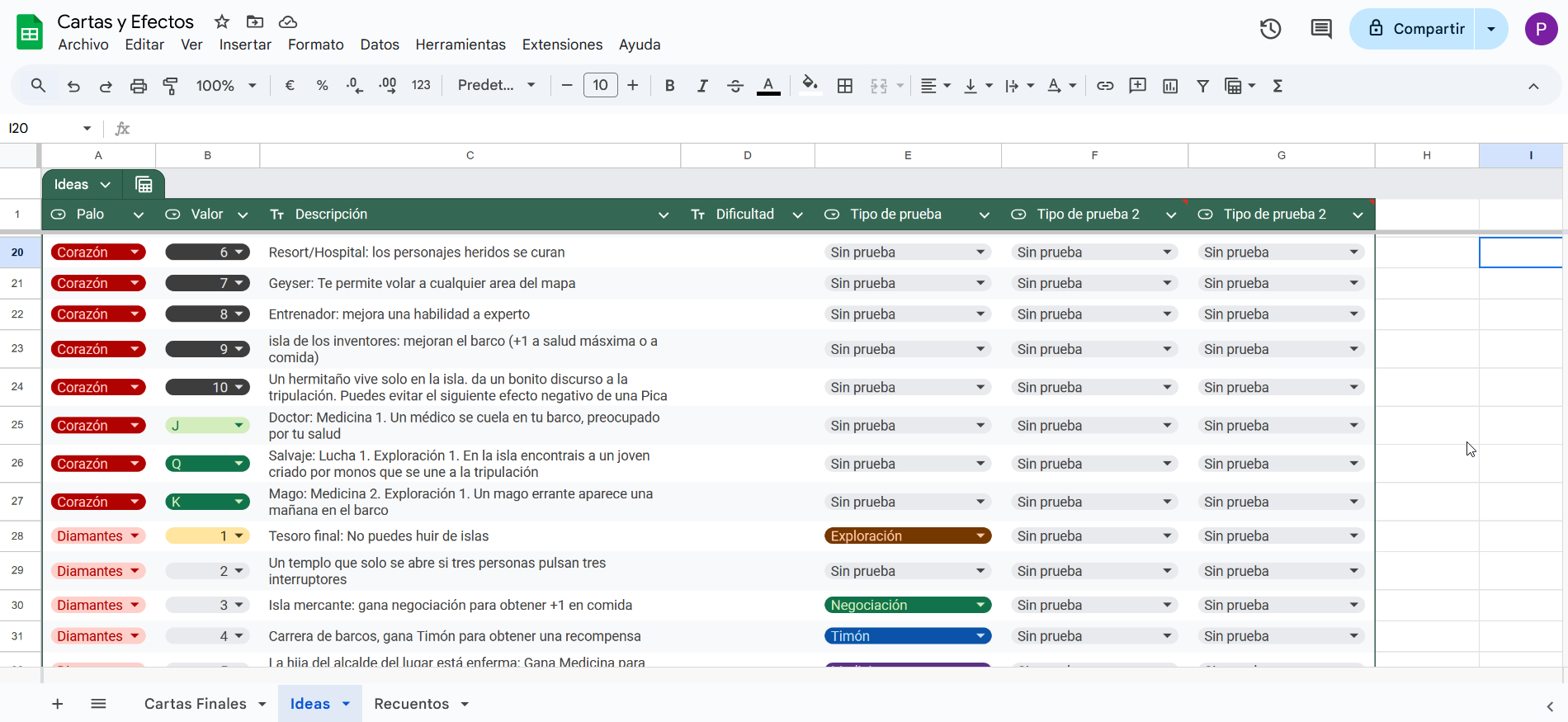Expand the Exploración dropdown in row 28
Viewport: 1568px width, 722px height.
point(980,536)
